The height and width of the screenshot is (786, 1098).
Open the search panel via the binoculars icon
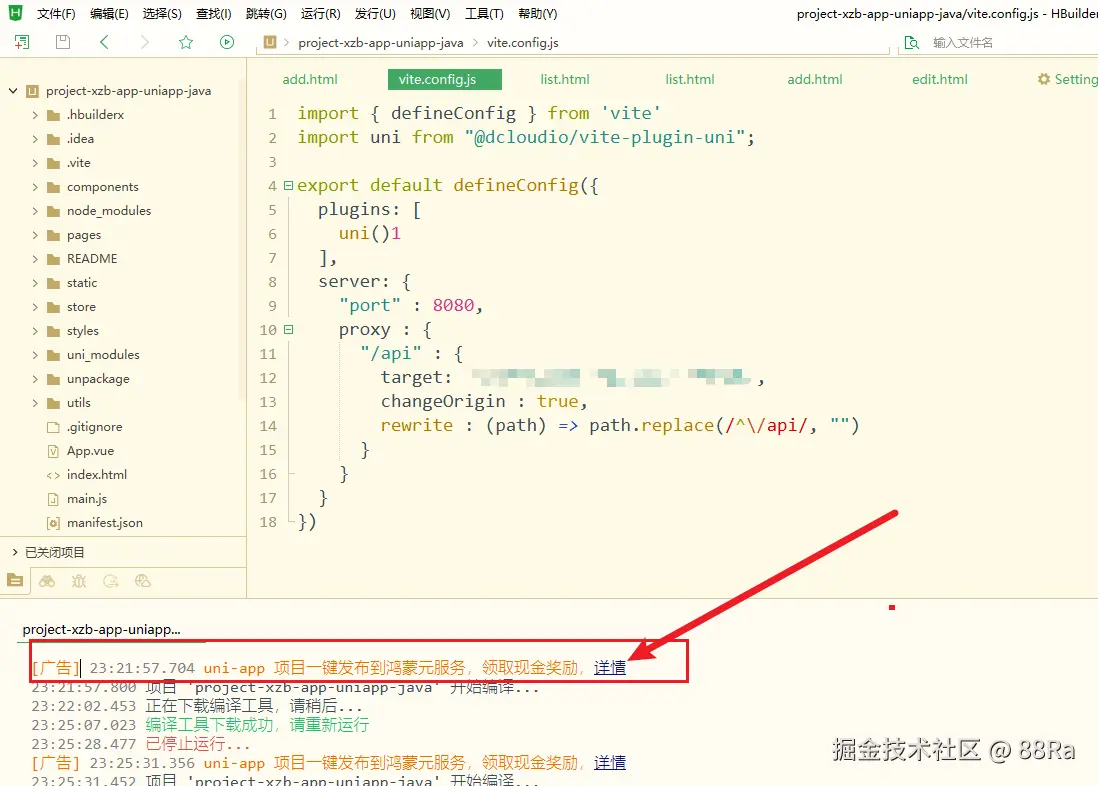[47, 580]
